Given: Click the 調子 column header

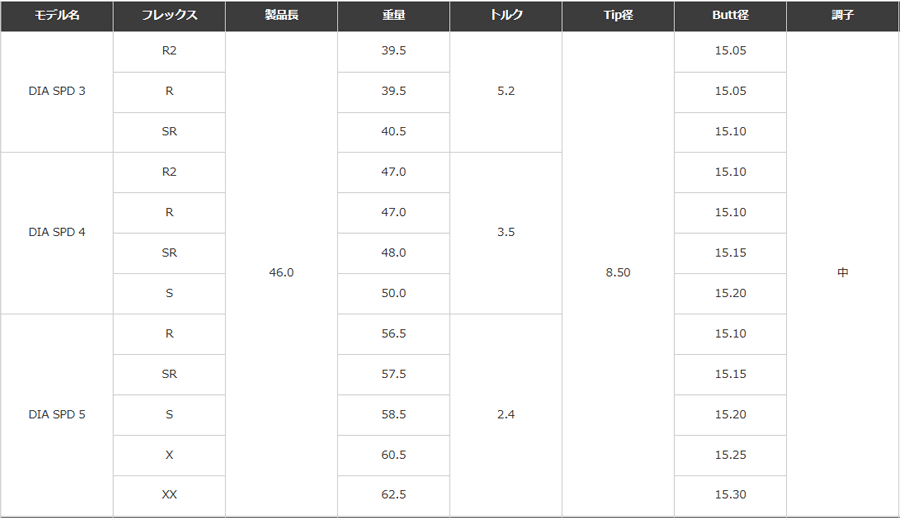Looking at the screenshot, I should pos(843,16).
